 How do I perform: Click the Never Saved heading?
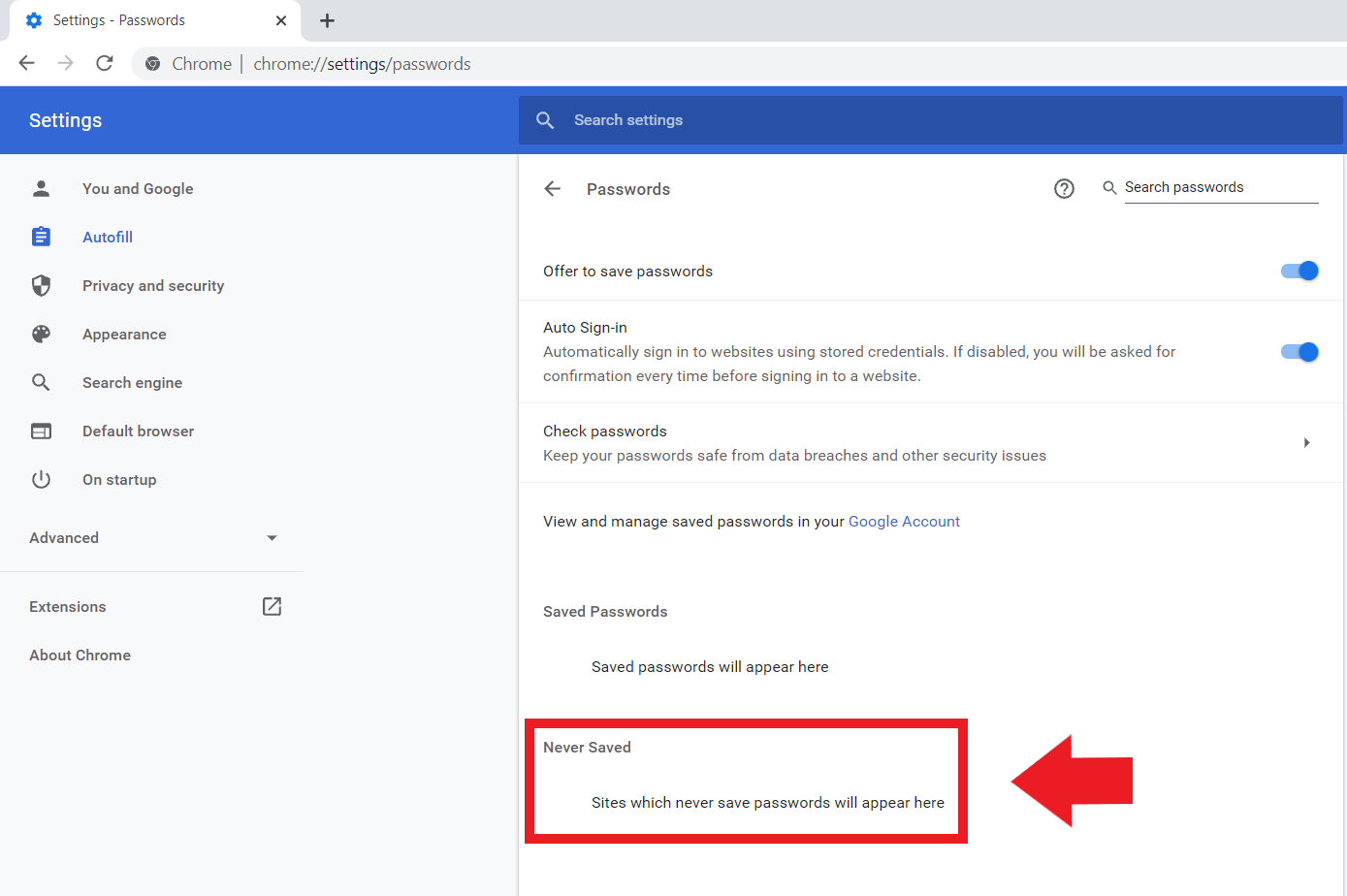[587, 747]
